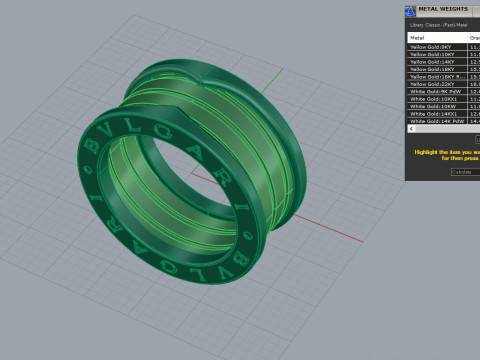480x360 pixels.
Task: Select Yellow Gold:9KY row
Action: pos(443,47)
